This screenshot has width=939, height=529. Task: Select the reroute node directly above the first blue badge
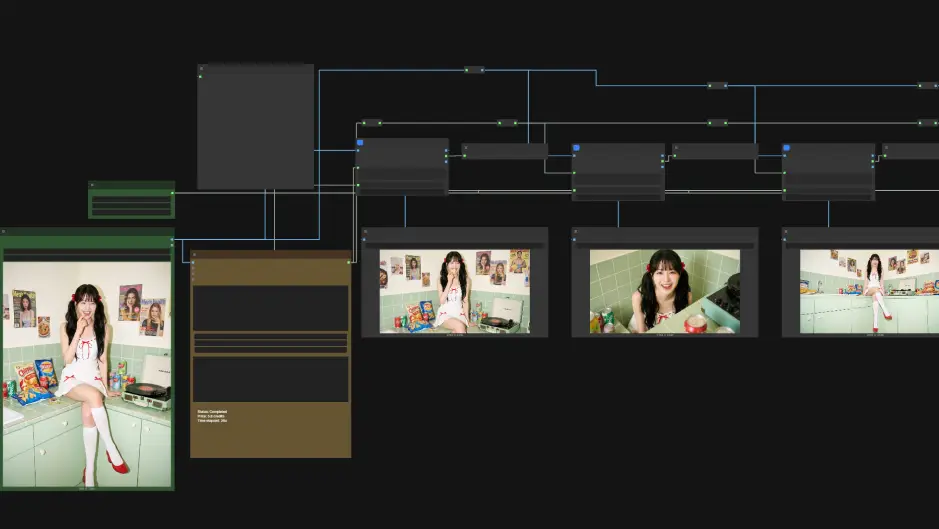[x=371, y=123]
